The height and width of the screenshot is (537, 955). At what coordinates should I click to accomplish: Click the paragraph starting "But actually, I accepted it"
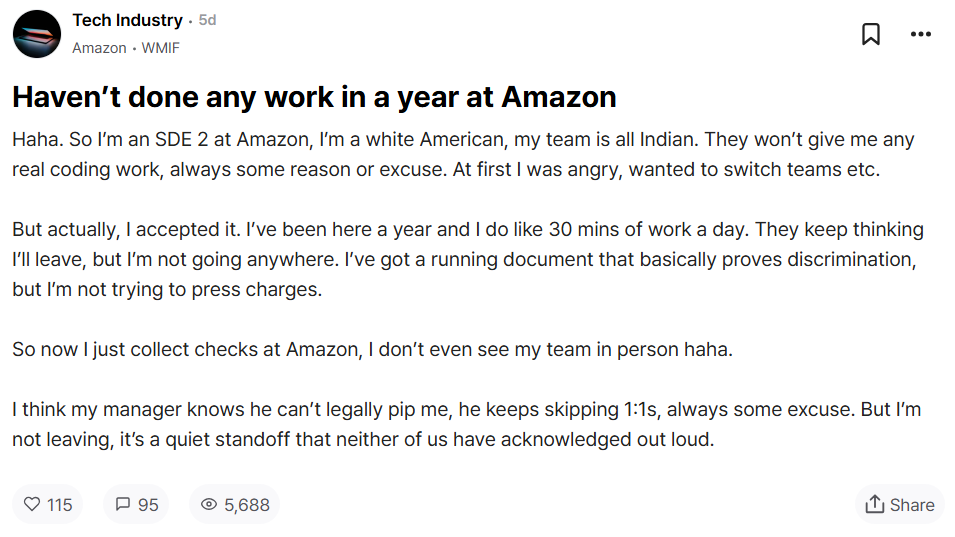(x=465, y=260)
